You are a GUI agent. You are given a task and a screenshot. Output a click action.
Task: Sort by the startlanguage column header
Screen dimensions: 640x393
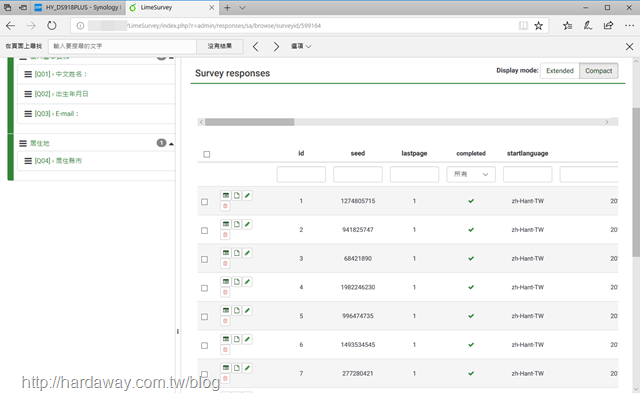(x=528, y=153)
